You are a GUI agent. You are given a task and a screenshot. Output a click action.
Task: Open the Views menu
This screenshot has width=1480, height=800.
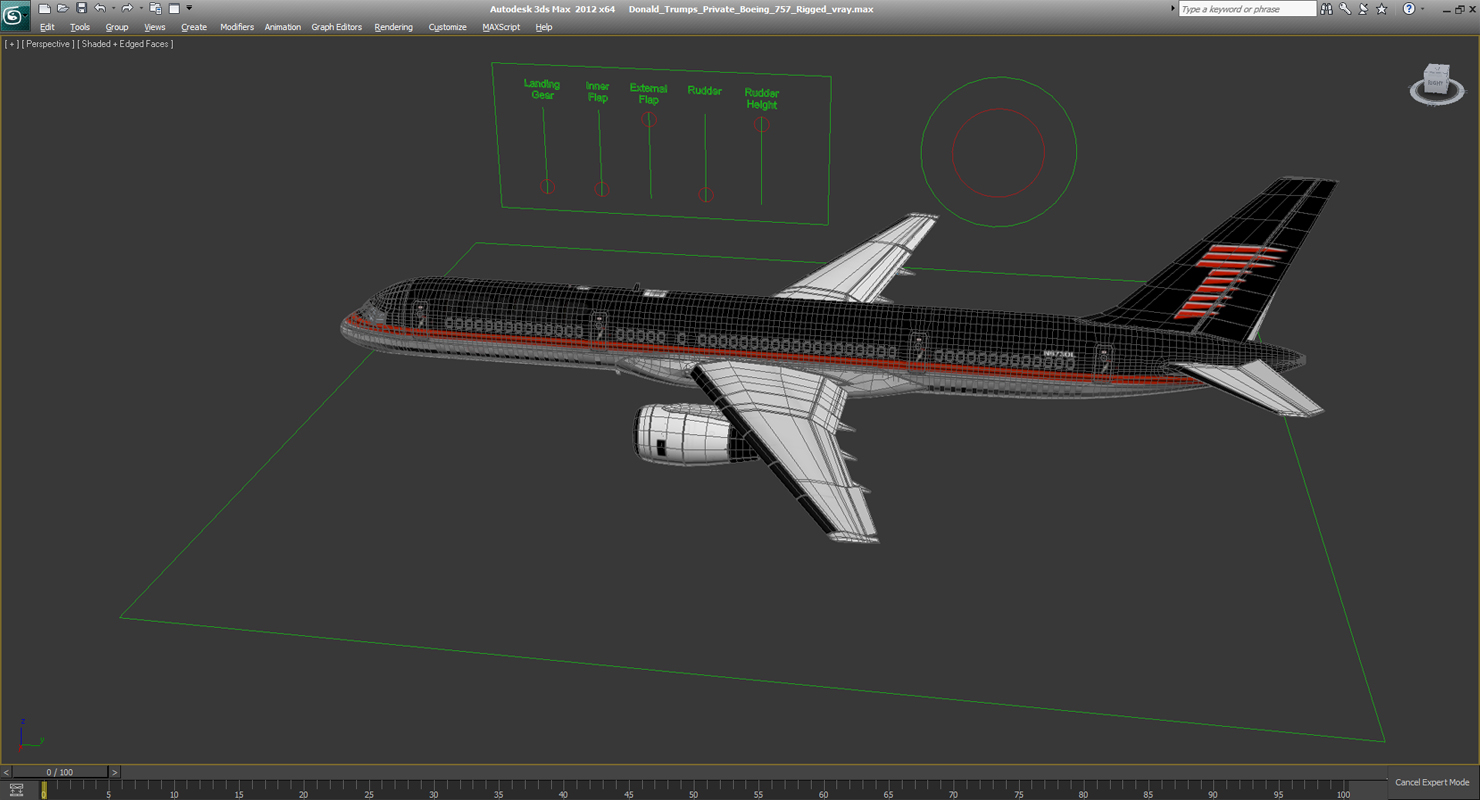click(155, 27)
